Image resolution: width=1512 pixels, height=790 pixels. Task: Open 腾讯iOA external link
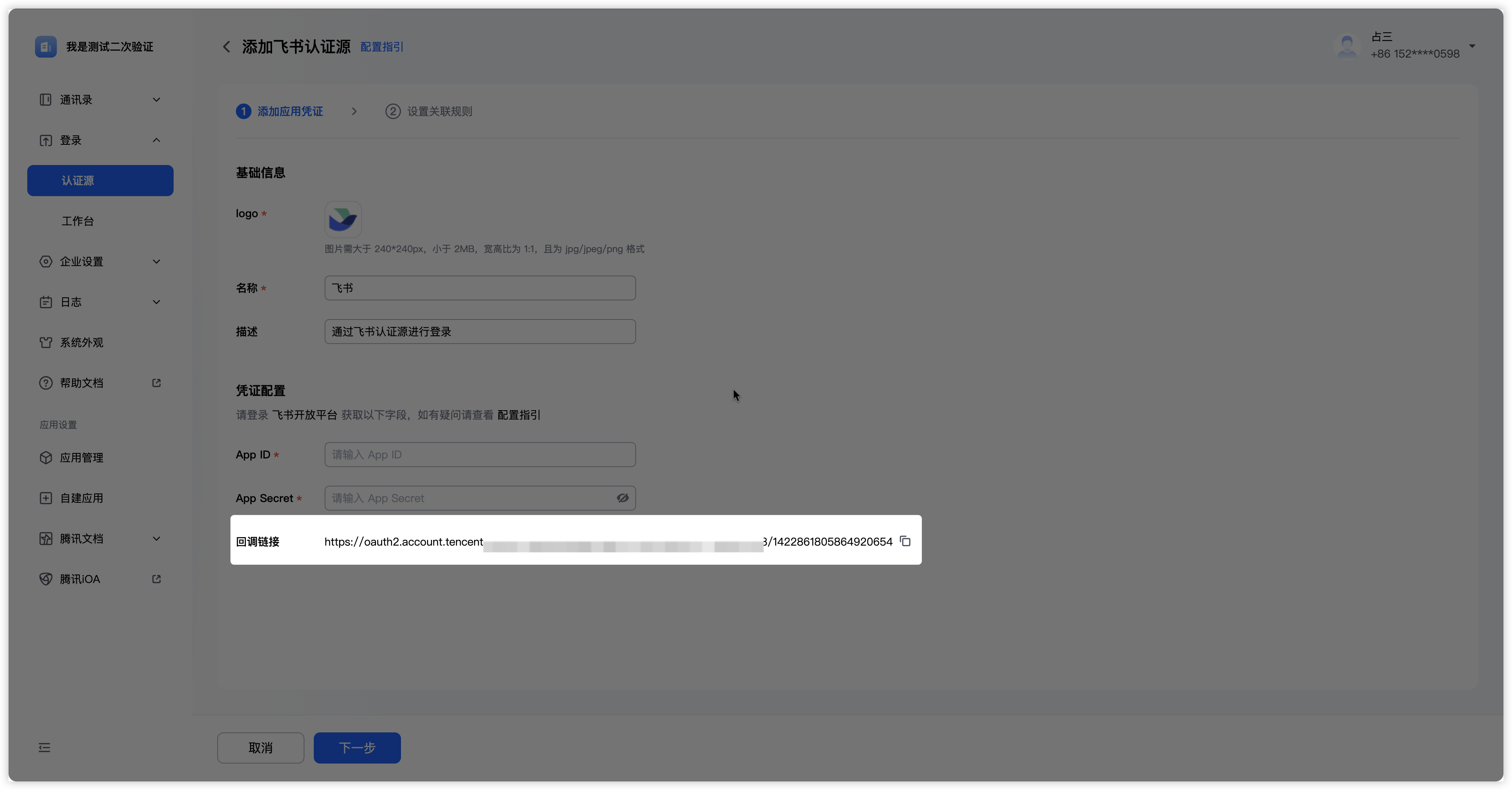pos(80,579)
